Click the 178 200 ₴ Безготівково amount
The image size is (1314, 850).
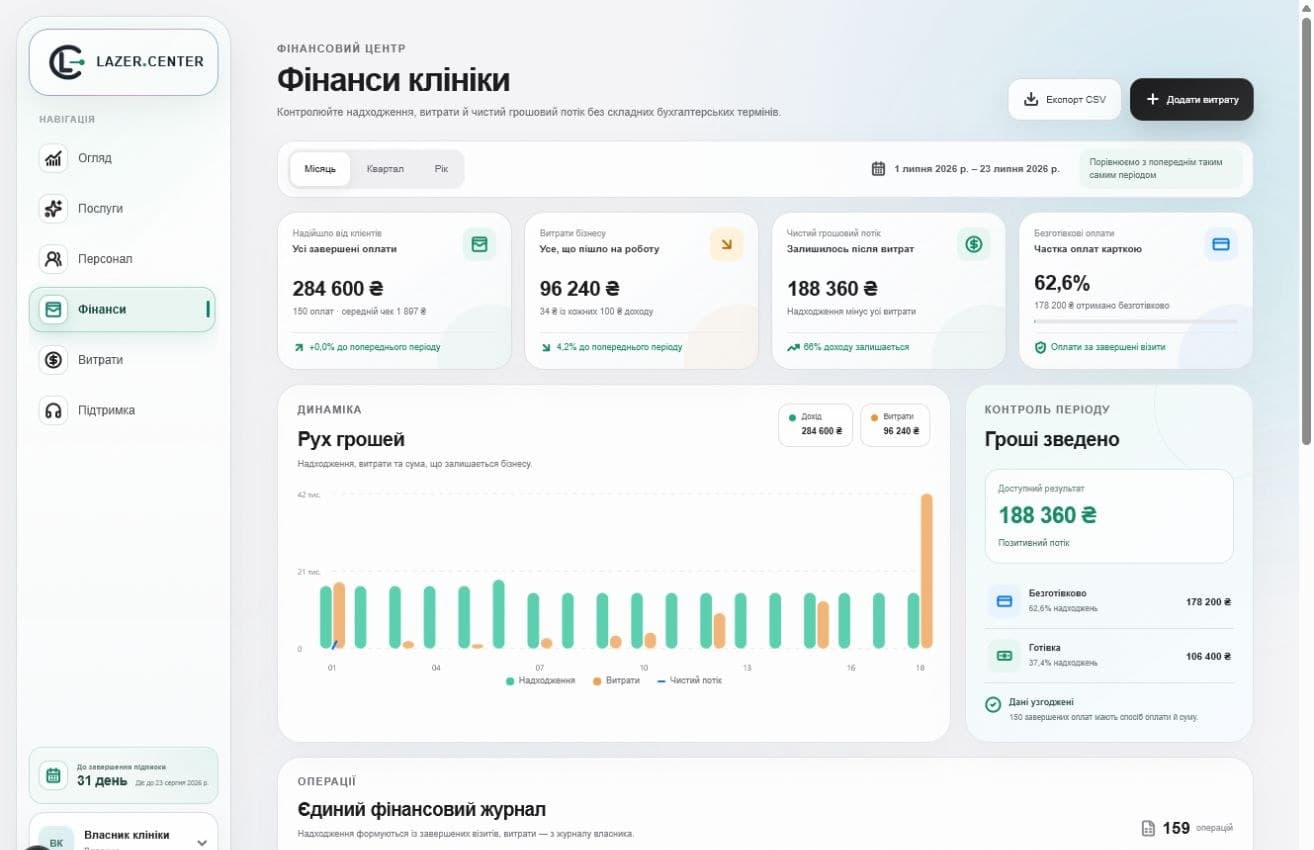pos(1208,602)
